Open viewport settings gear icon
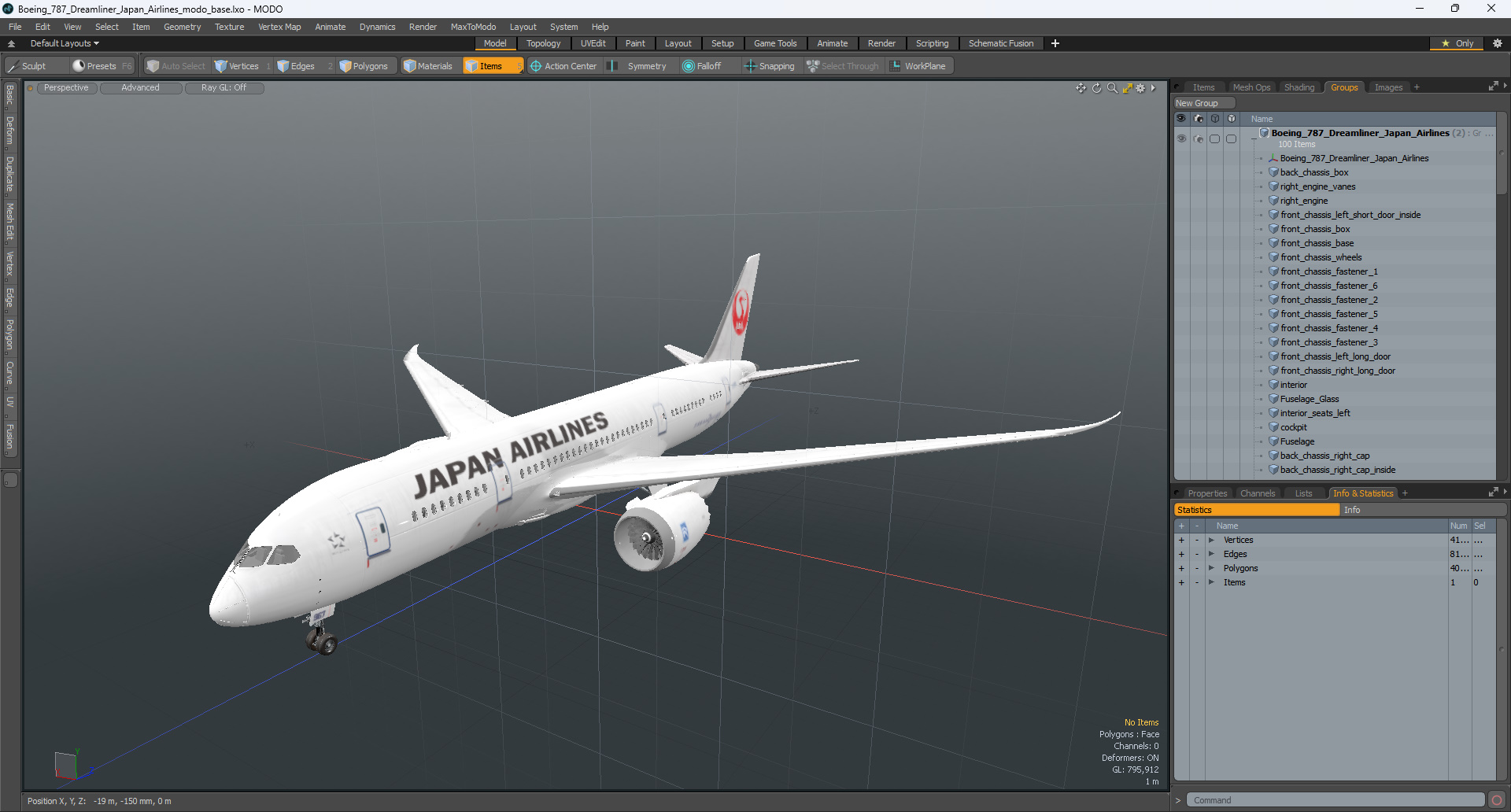Screen dimensions: 1511x812 point(1140,88)
